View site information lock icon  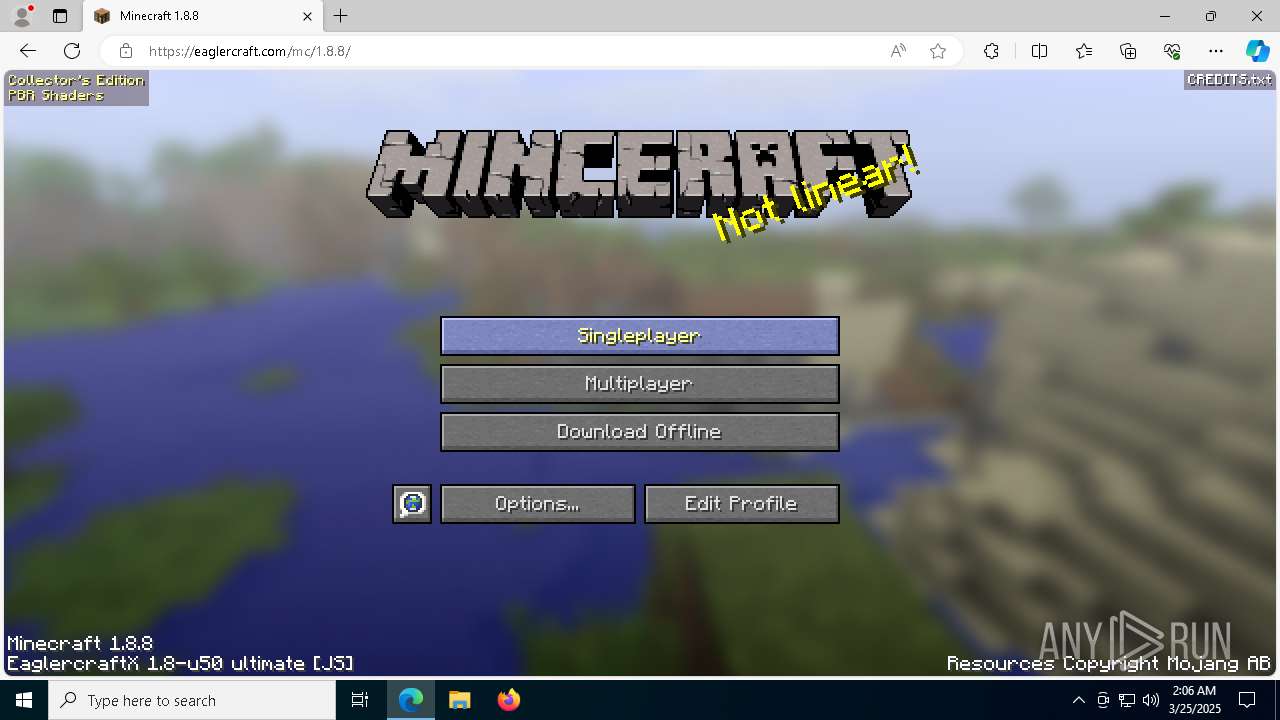pos(125,51)
